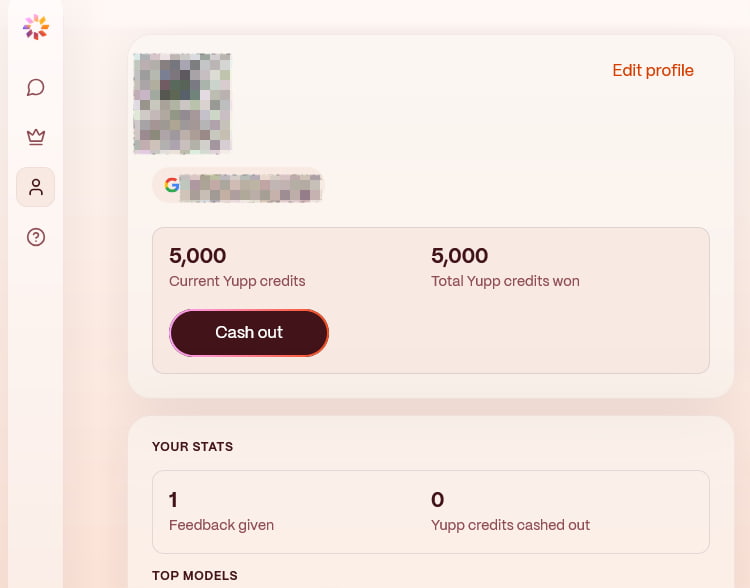
Task: Open the leaderboard crown icon
Action: [x=36, y=137]
